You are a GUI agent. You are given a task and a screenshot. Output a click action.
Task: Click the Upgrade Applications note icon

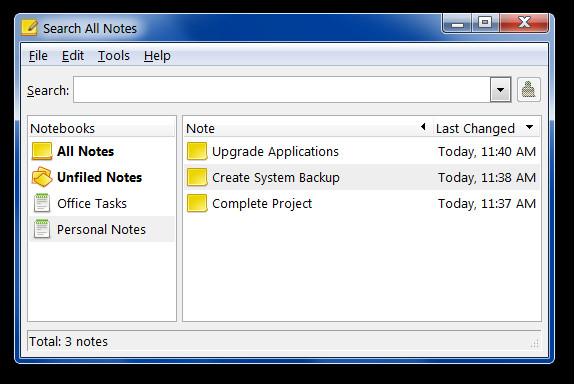coord(197,151)
